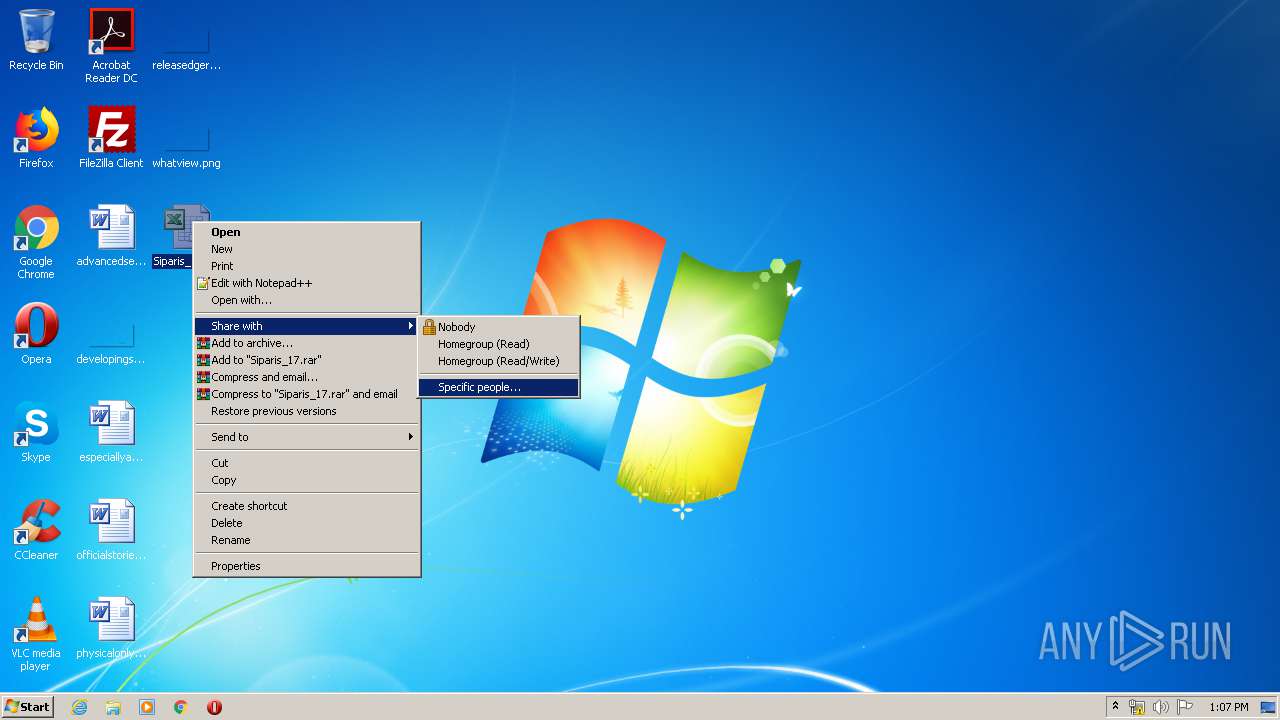Choose Edit with Notepad++

click(x=307, y=283)
